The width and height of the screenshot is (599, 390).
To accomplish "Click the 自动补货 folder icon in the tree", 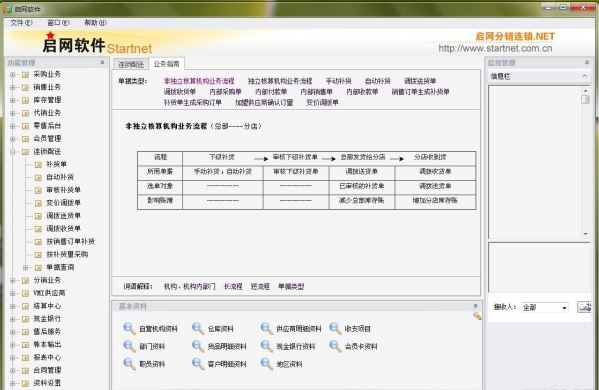I will click(38, 177).
